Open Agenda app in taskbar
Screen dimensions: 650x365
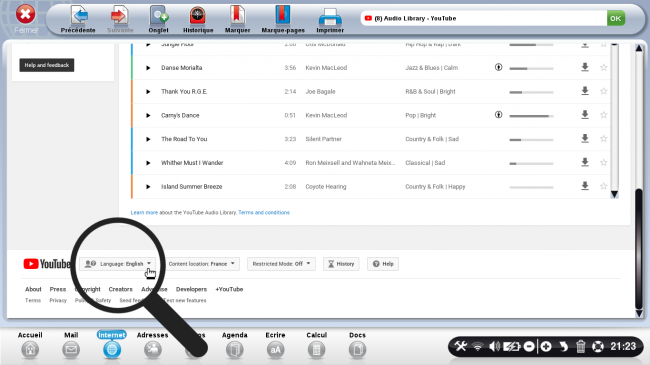coord(235,345)
